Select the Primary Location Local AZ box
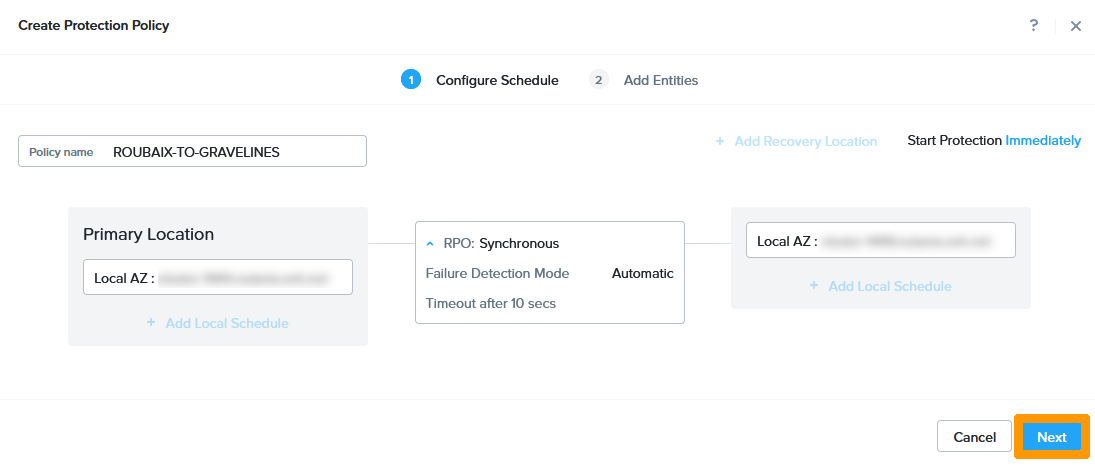This screenshot has width=1095, height=468. [218, 278]
